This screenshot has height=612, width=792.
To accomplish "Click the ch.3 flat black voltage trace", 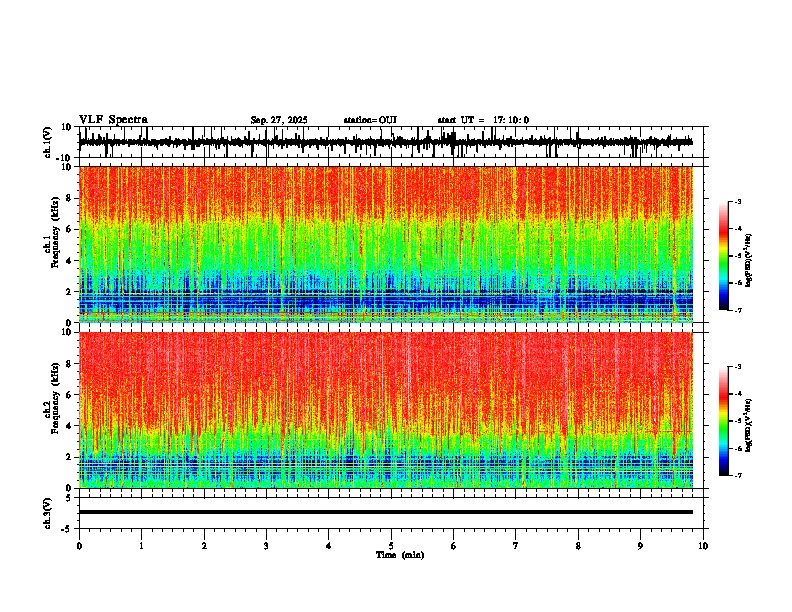I will (386, 512).
